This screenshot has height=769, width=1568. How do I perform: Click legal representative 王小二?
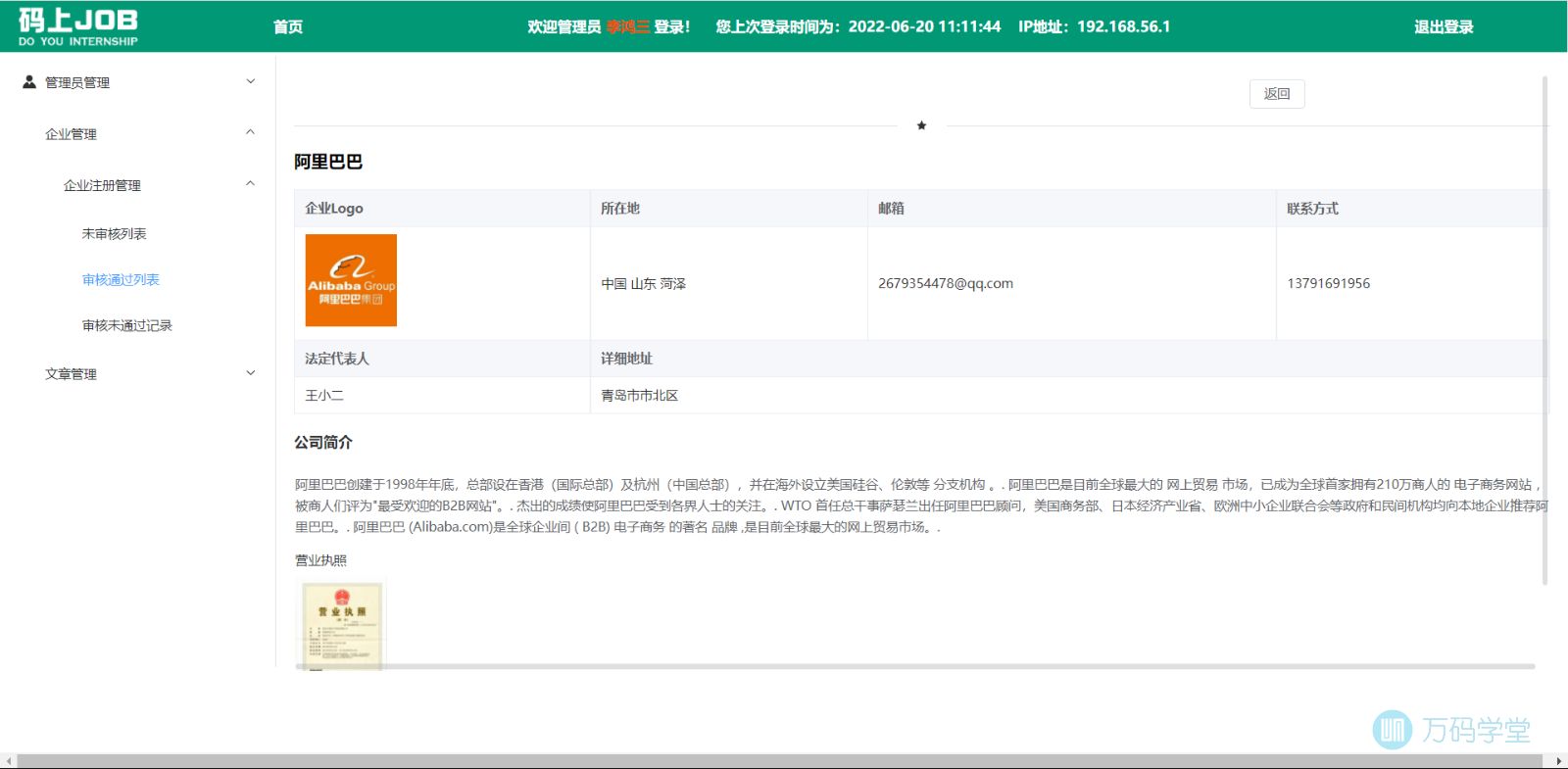coord(324,396)
